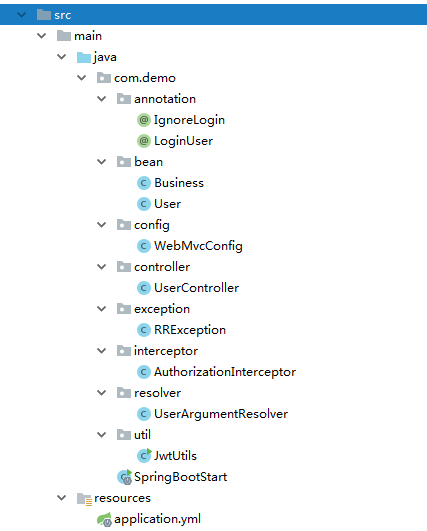Click the blue java source folder icon
Image resolution: width=427 pixels, height=531 pixels.
pos(84,57)
